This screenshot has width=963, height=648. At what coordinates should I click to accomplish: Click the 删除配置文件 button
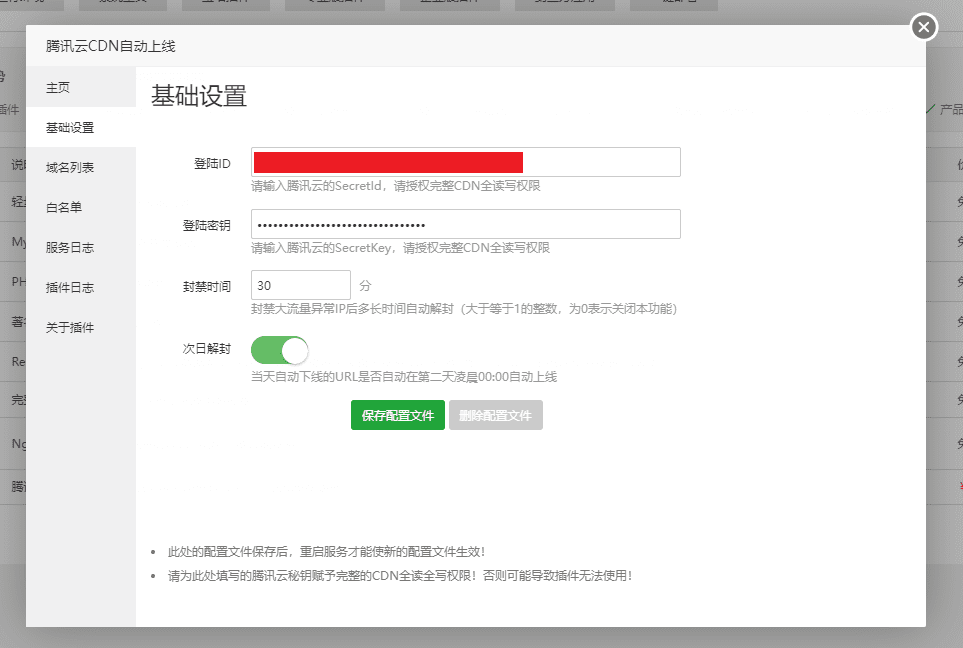point(496,415)
